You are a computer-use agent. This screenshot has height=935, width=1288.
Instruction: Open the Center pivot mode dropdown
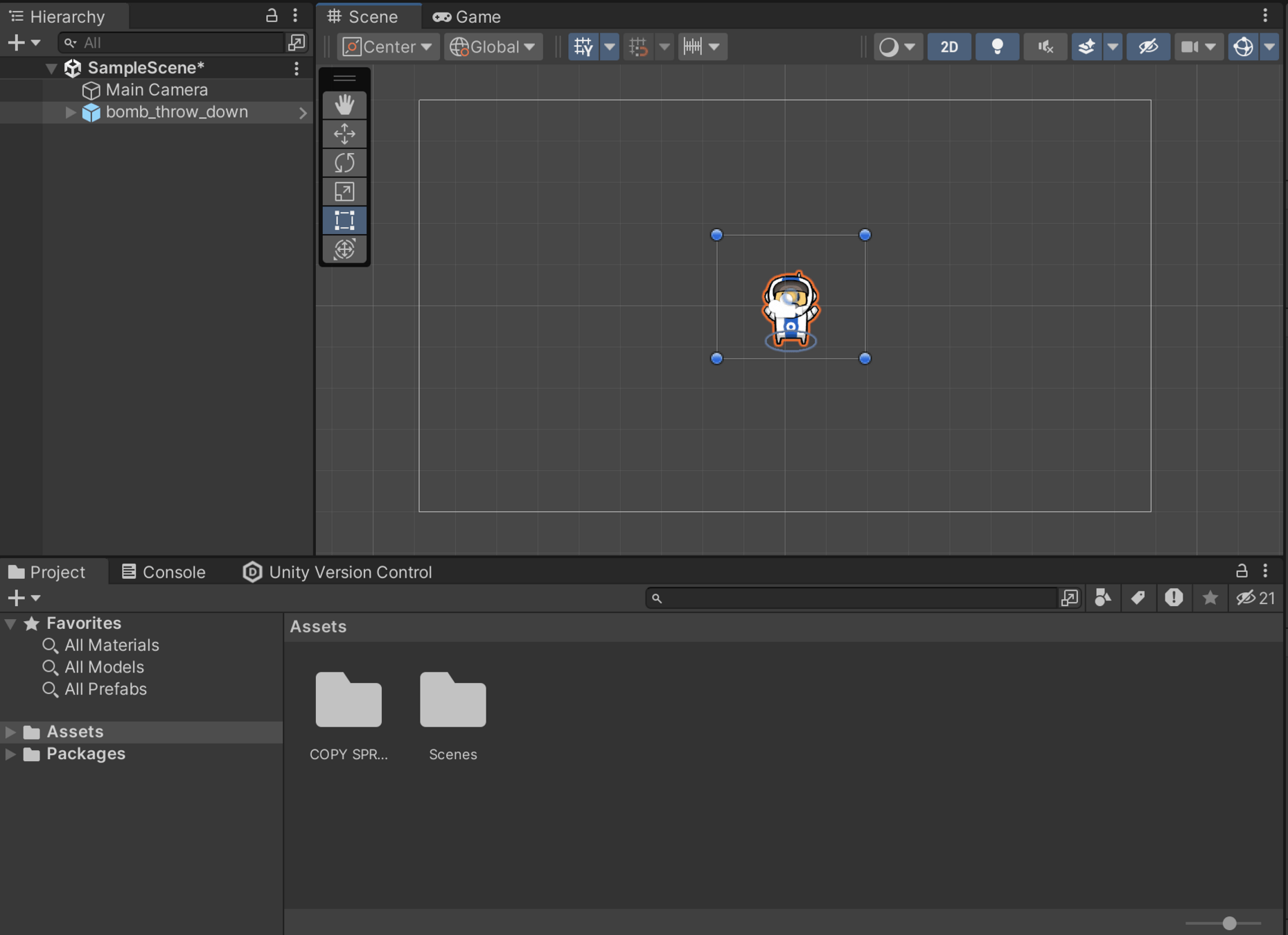point(388,46)
